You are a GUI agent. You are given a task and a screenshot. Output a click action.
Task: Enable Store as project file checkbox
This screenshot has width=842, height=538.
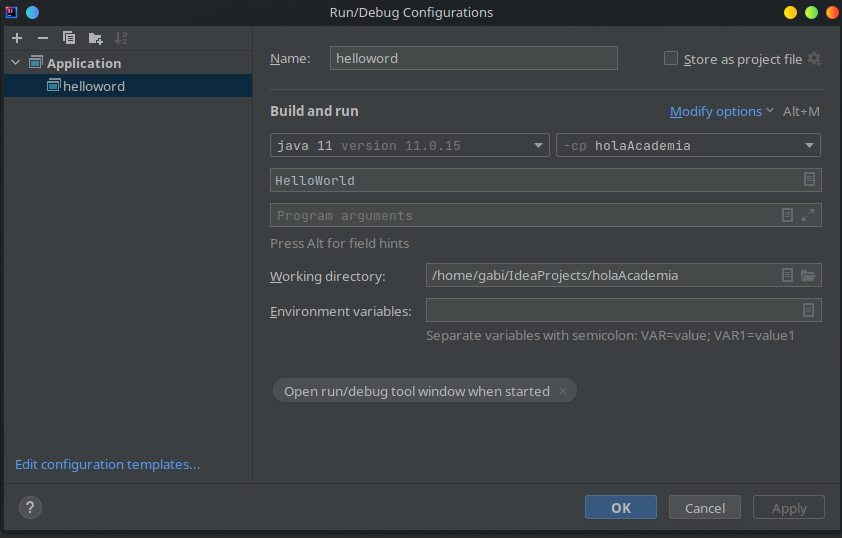pyautogui.click(x=671, y=58)
